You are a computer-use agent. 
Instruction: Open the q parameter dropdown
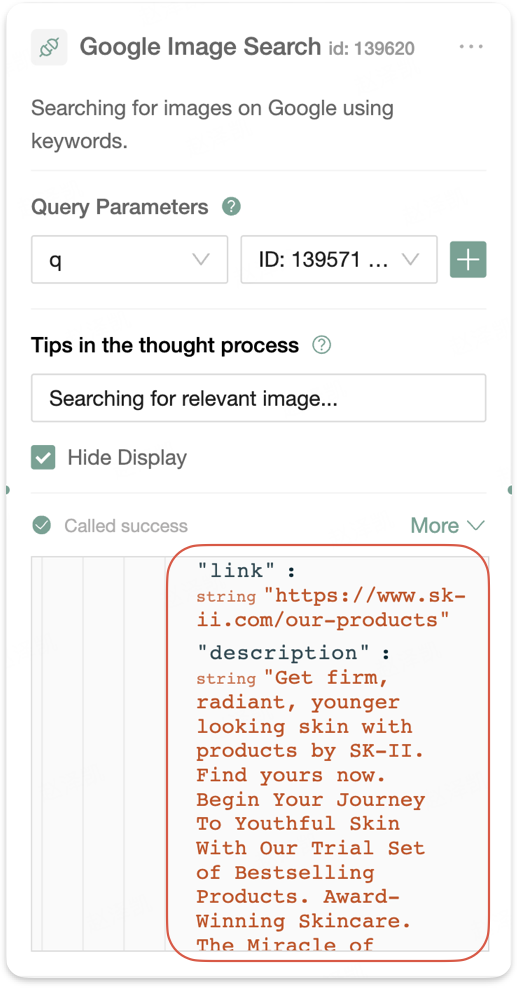pyautogui.click(x=129, y=260)
